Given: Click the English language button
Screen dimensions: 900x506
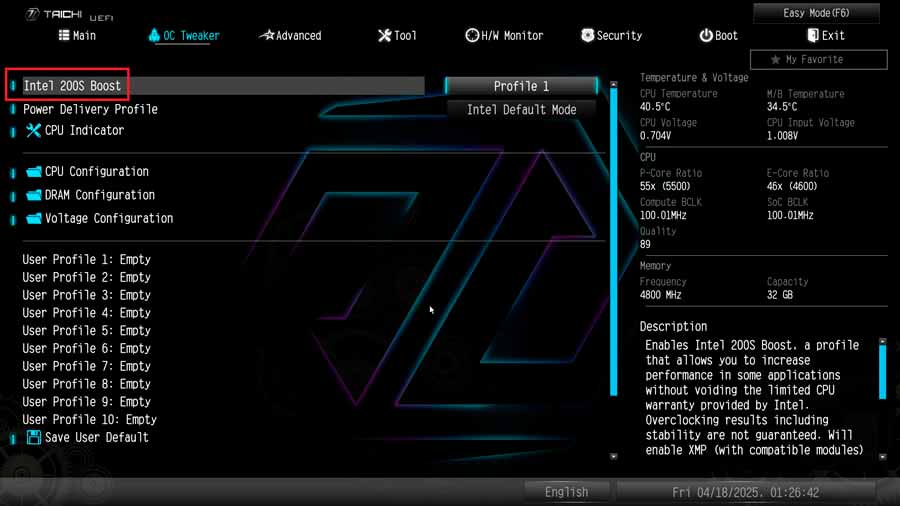Looking at the screenshot, I should pyautogui.click(x=566, y=492).
